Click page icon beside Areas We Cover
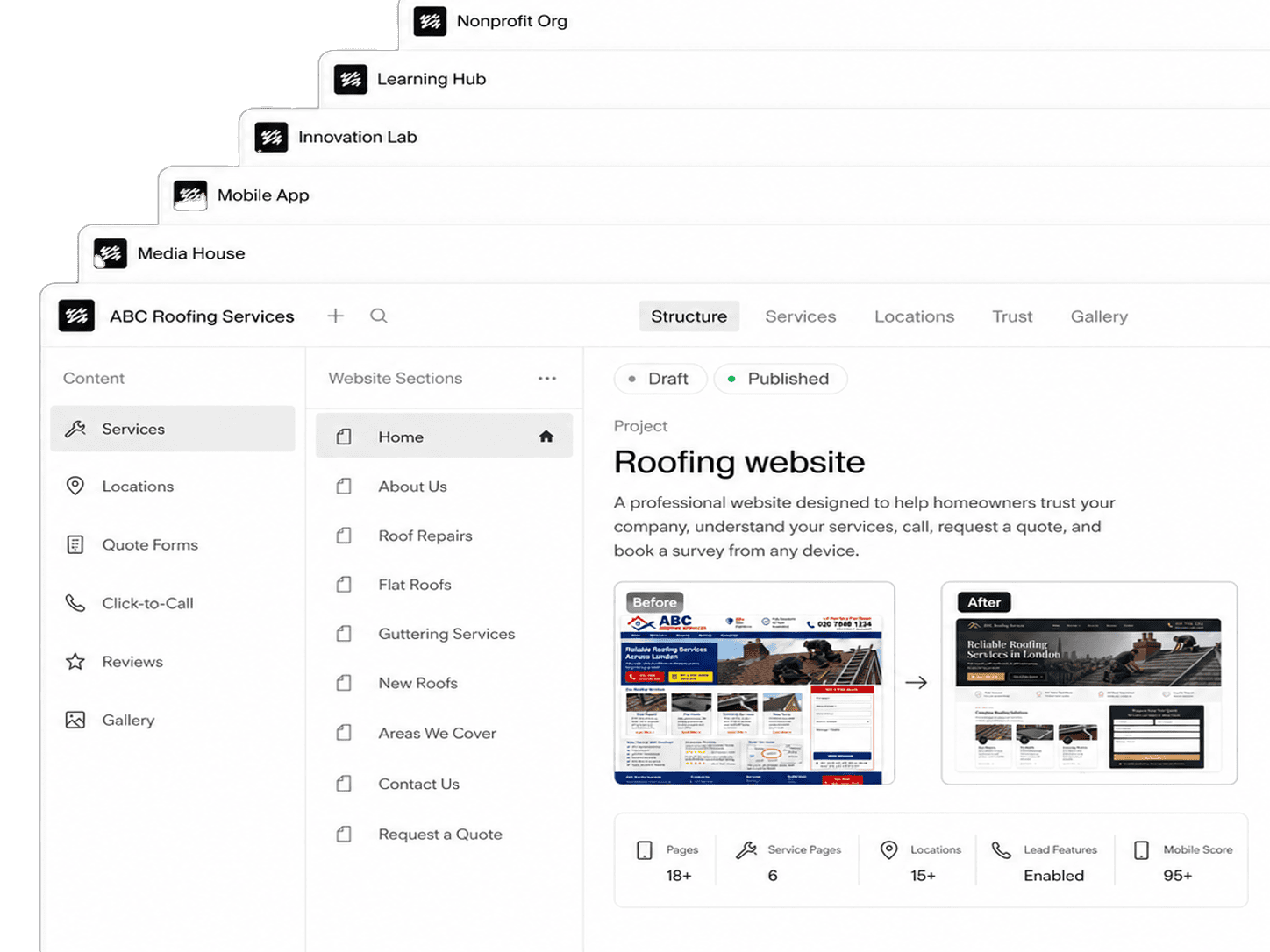Viewport: 1270px width, 952px height. 344,732
